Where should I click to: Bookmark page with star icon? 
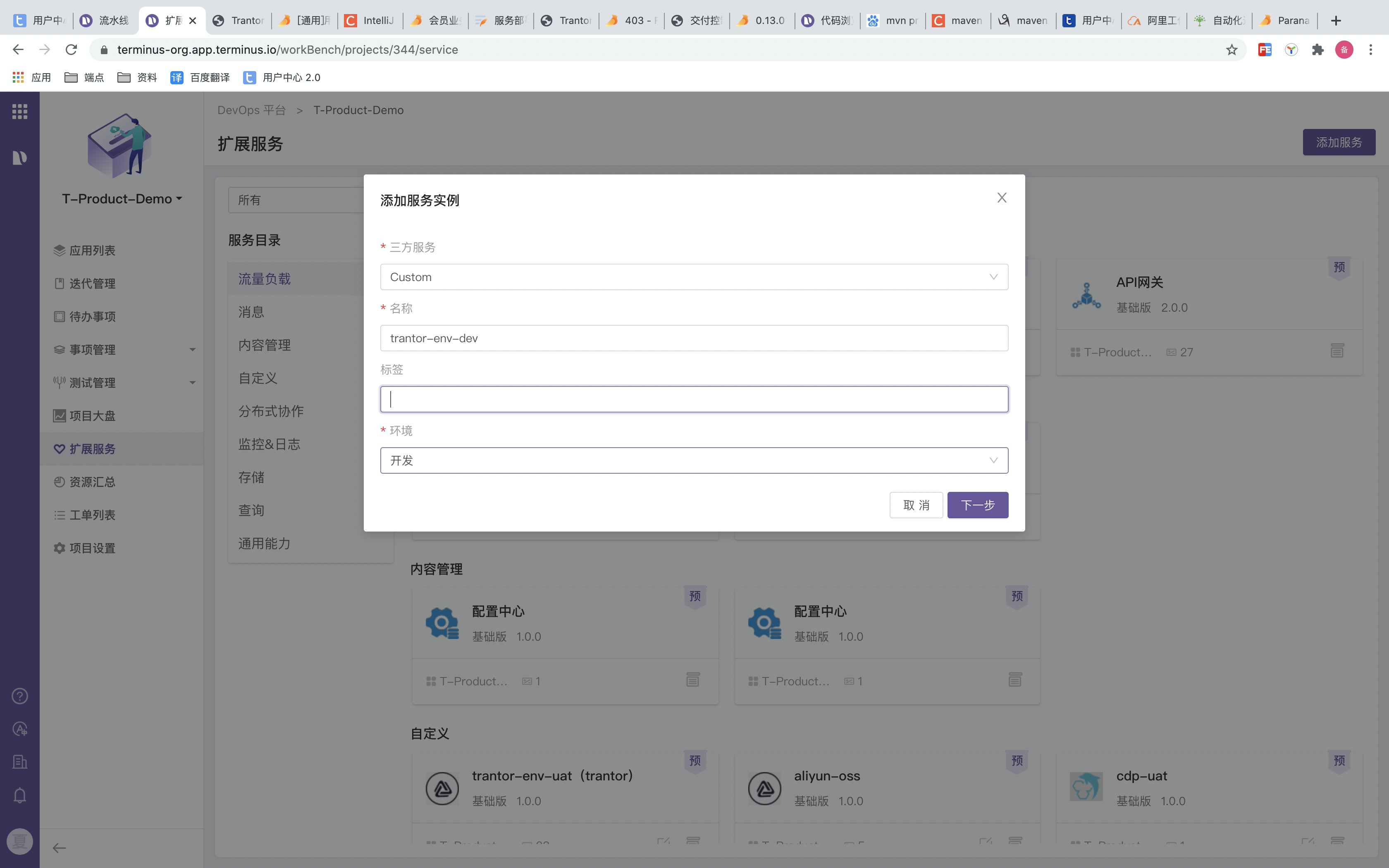point(1232,50)
